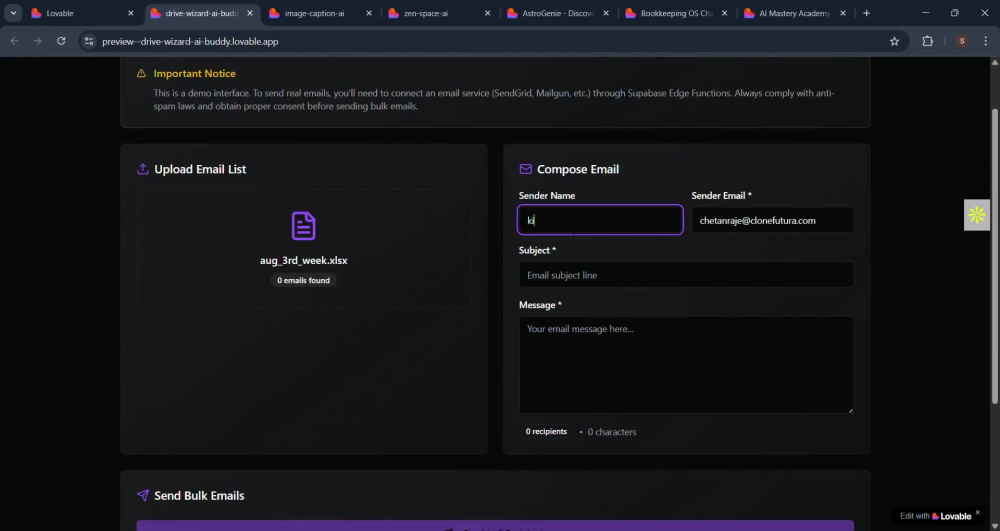Viewport: 1000px width, 531px height.
Task: Go forward to next page
Action: (38, 41)
